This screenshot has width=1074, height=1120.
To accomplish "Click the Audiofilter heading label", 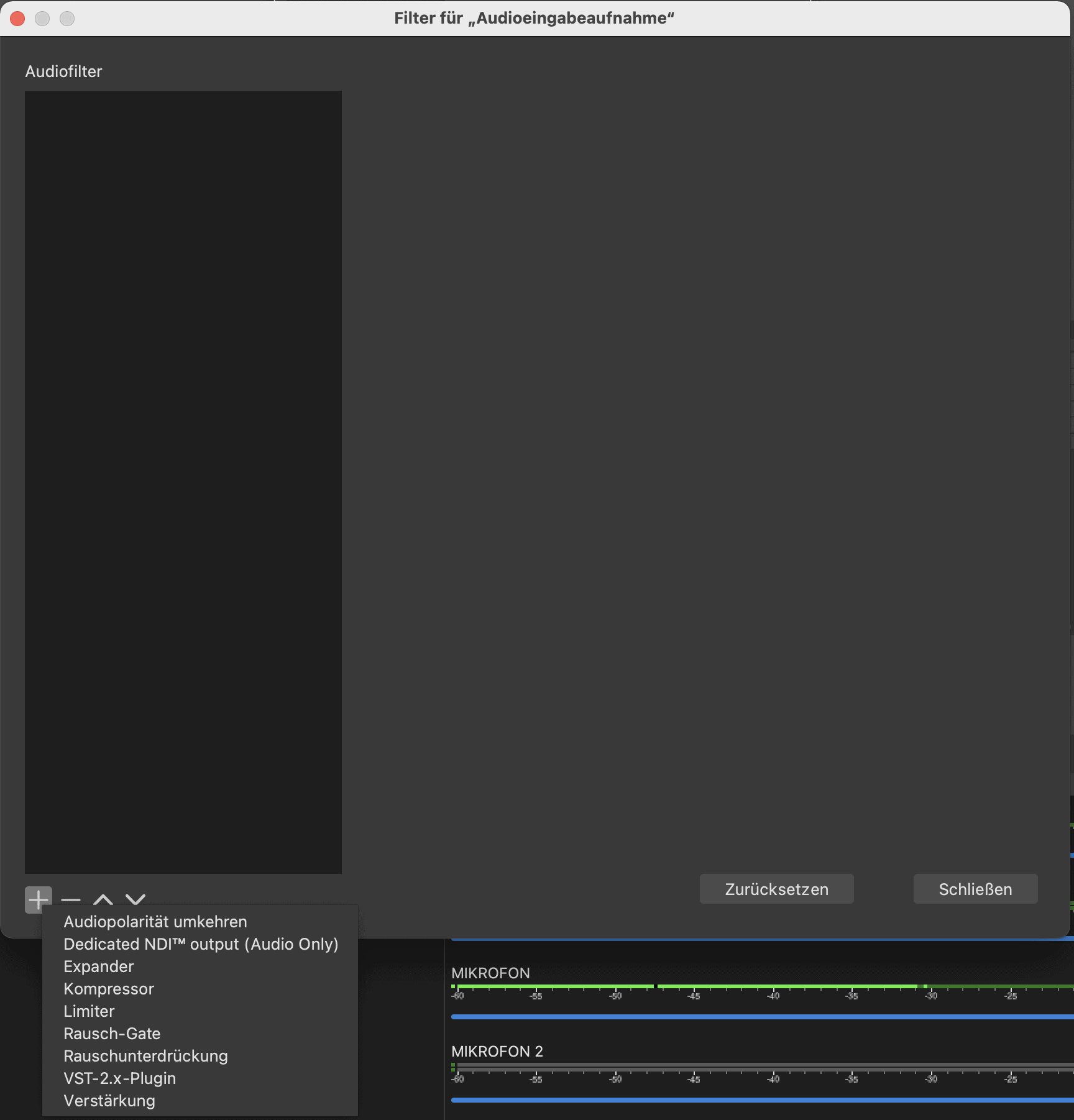I will pos(63,71).
